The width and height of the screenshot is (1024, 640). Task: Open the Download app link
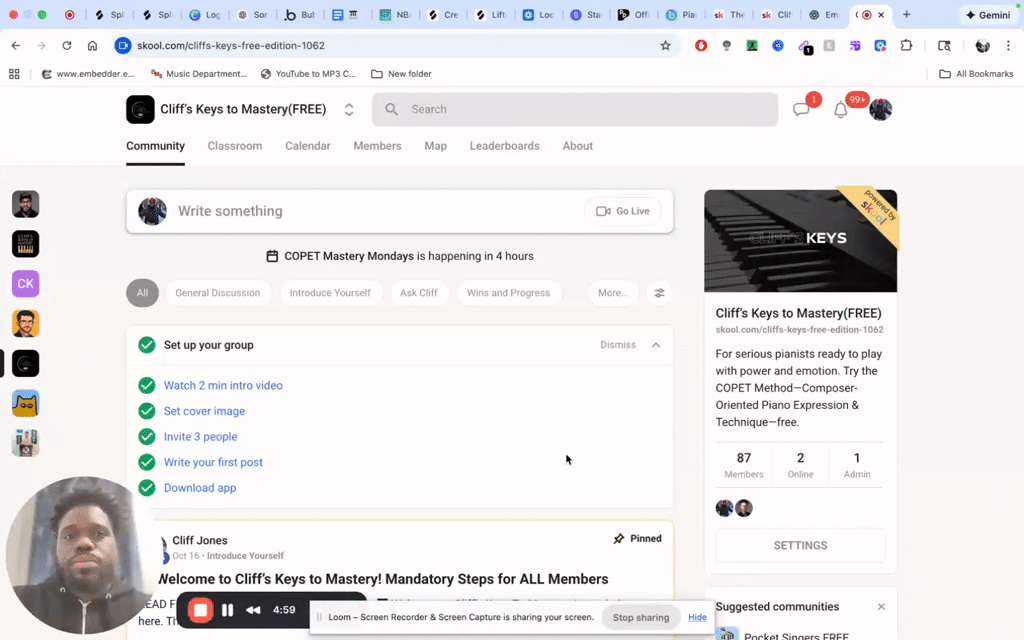pyautogui.click(x=200, y=488)
